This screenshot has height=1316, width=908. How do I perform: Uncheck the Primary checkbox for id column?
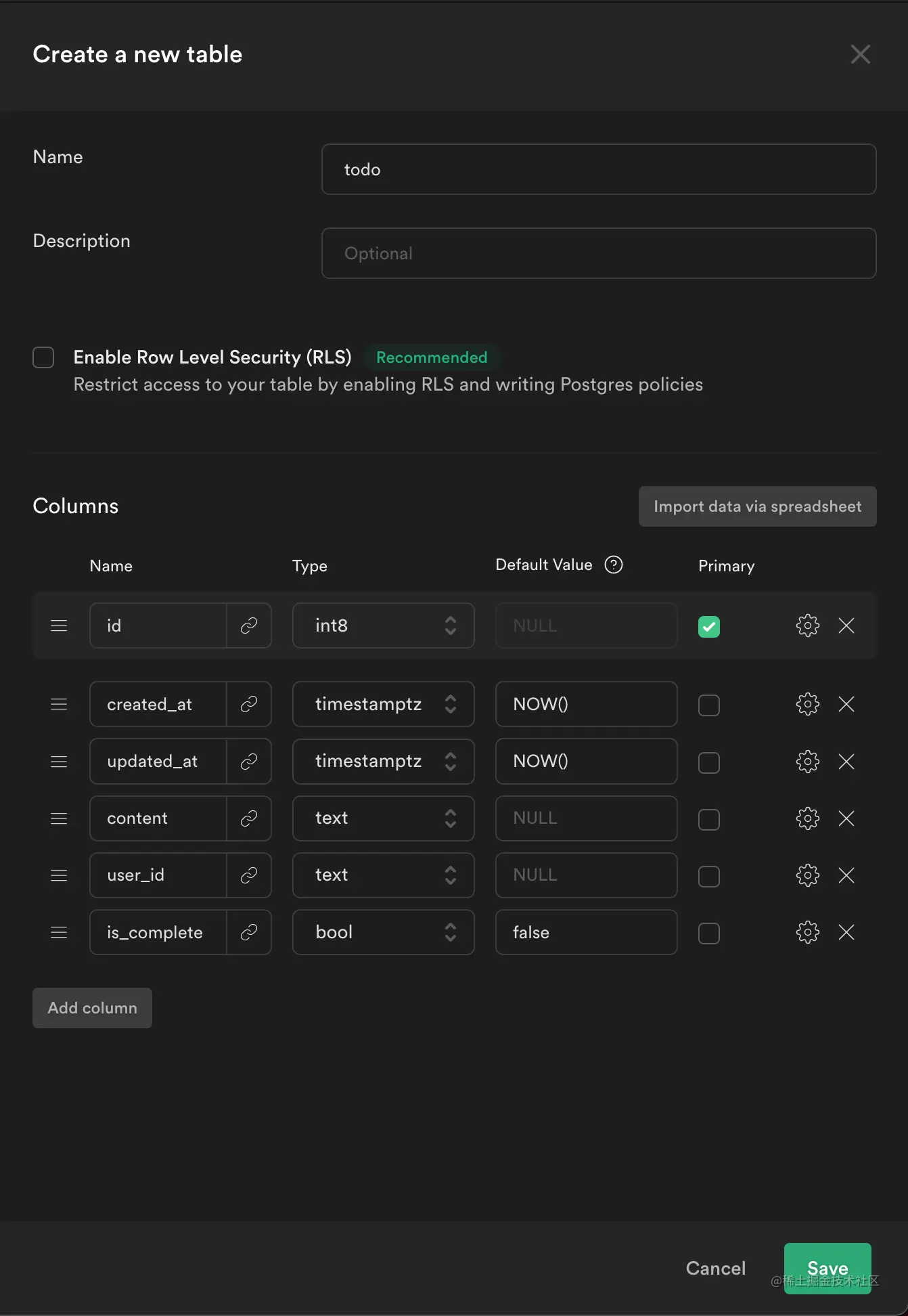(x=709, y=627)
